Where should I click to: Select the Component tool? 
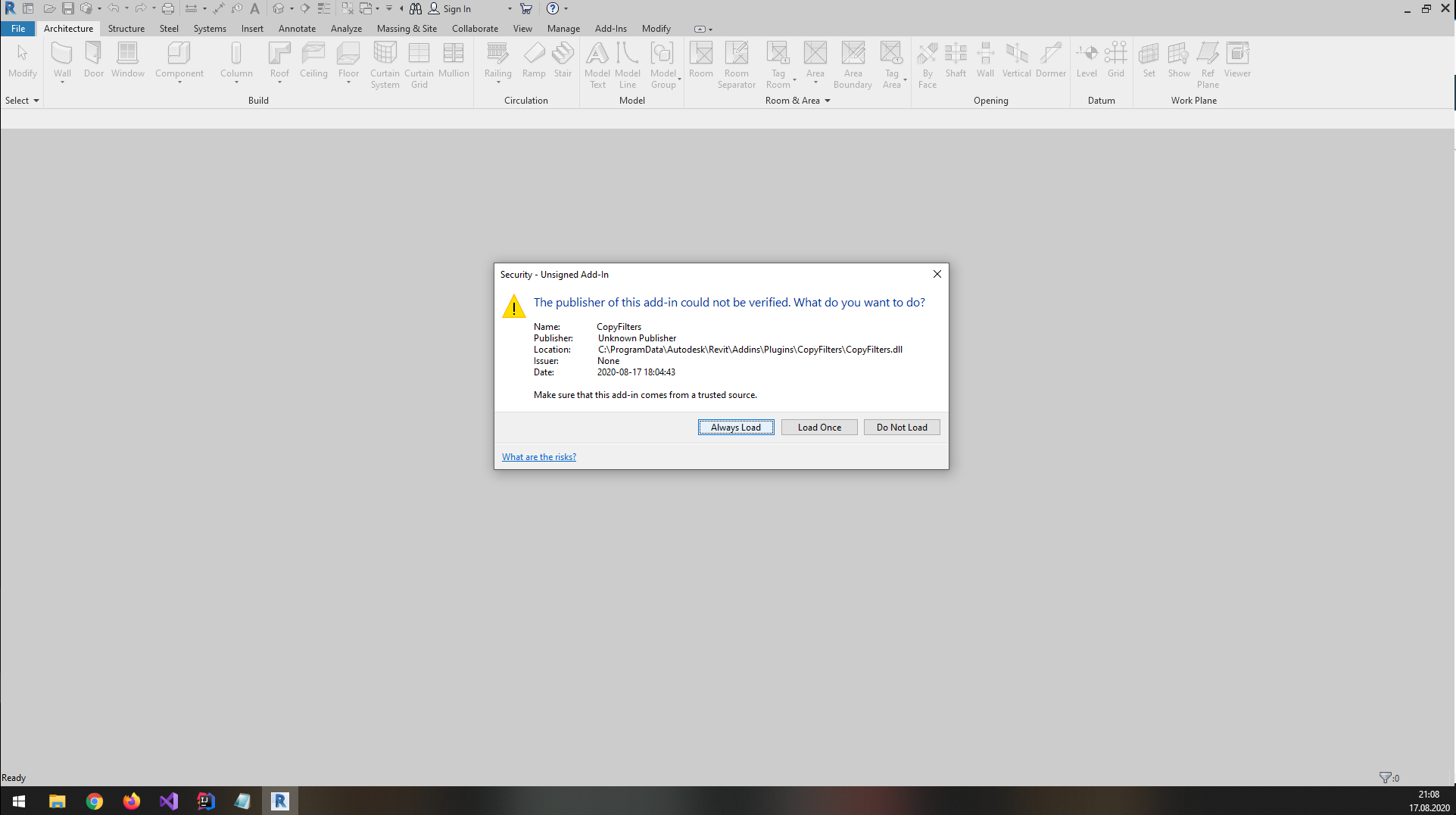pyautogui.click(x=179, y=61)
